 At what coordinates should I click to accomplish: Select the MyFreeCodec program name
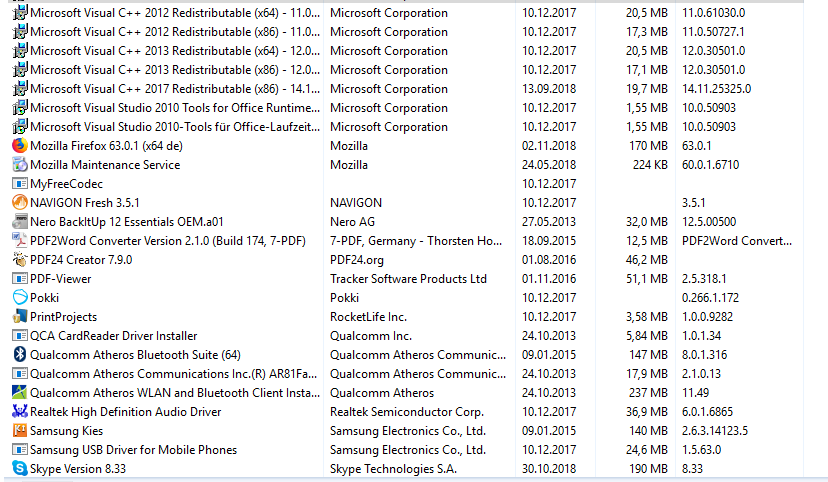[x=67, y=184]
